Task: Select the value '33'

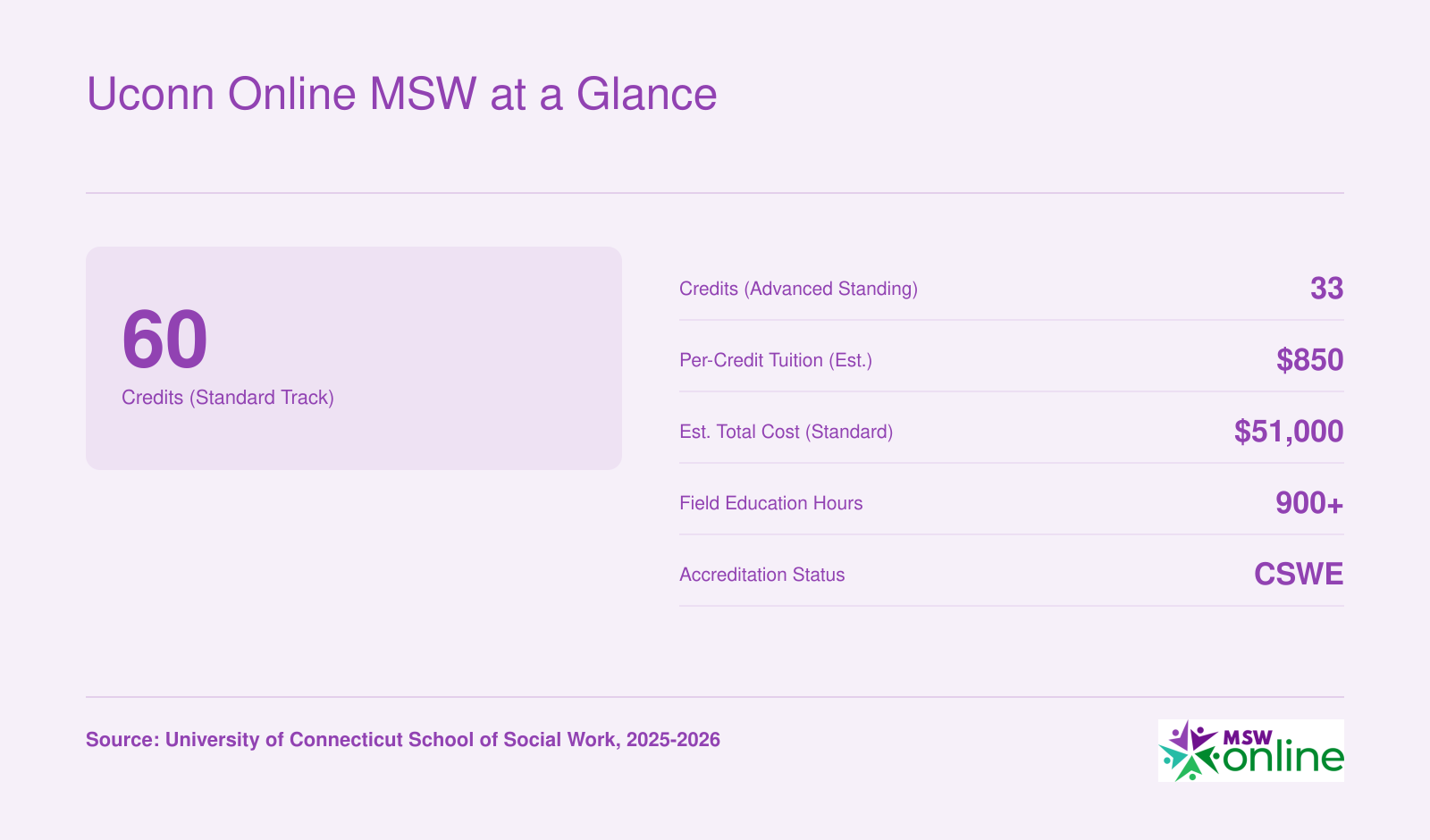Action: (x=1326, y=289)
